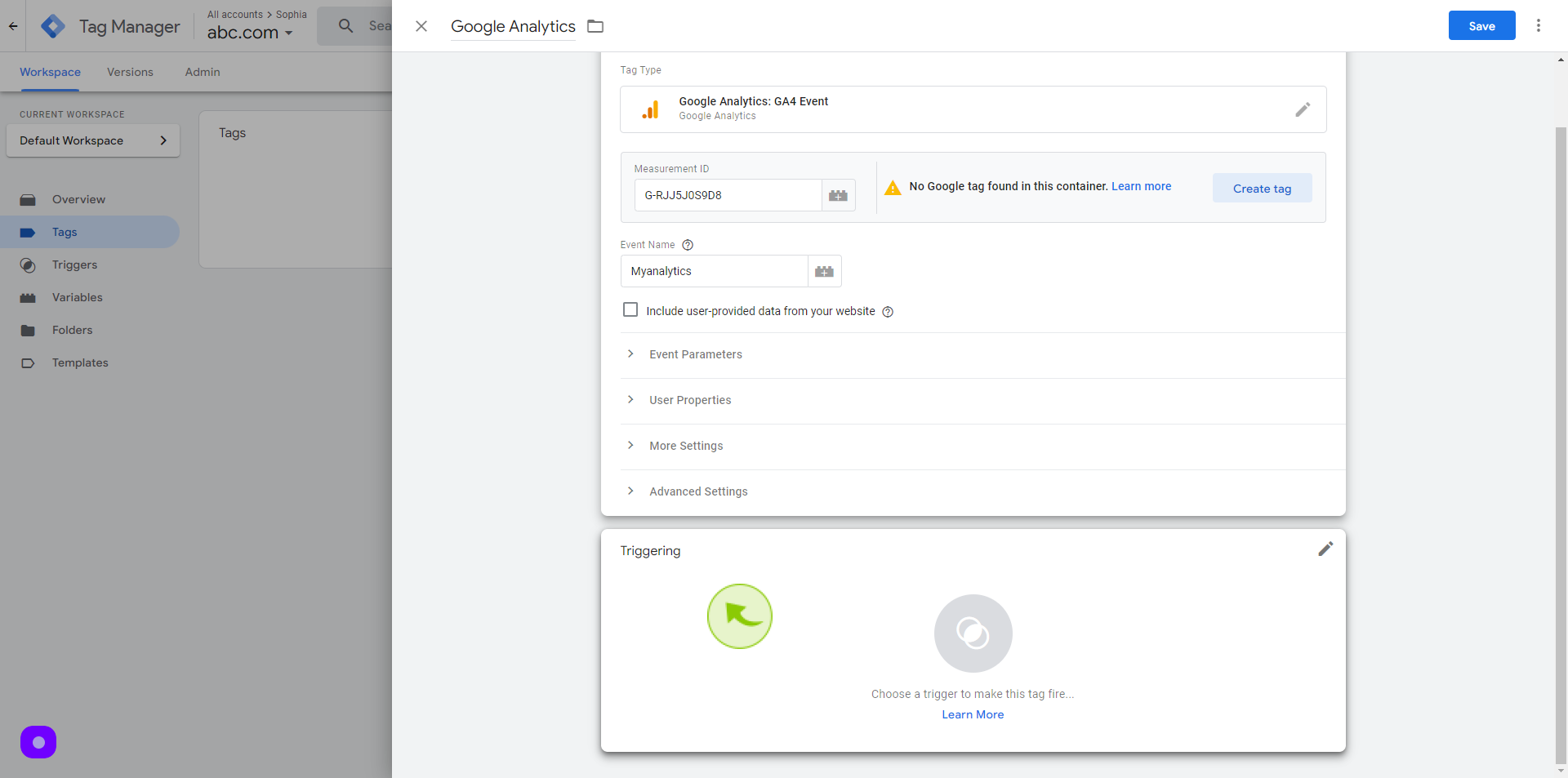The image size is (1568, 778).
Task: Click the Event Name input field
Action: click(x=714, y=271)
